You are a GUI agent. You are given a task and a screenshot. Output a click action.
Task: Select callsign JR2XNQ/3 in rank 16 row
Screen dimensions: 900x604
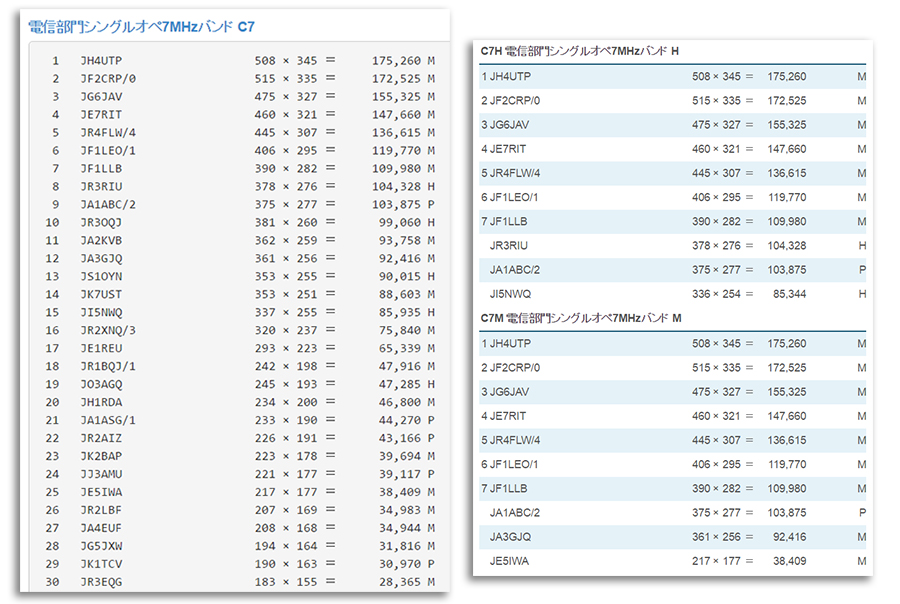108,330
